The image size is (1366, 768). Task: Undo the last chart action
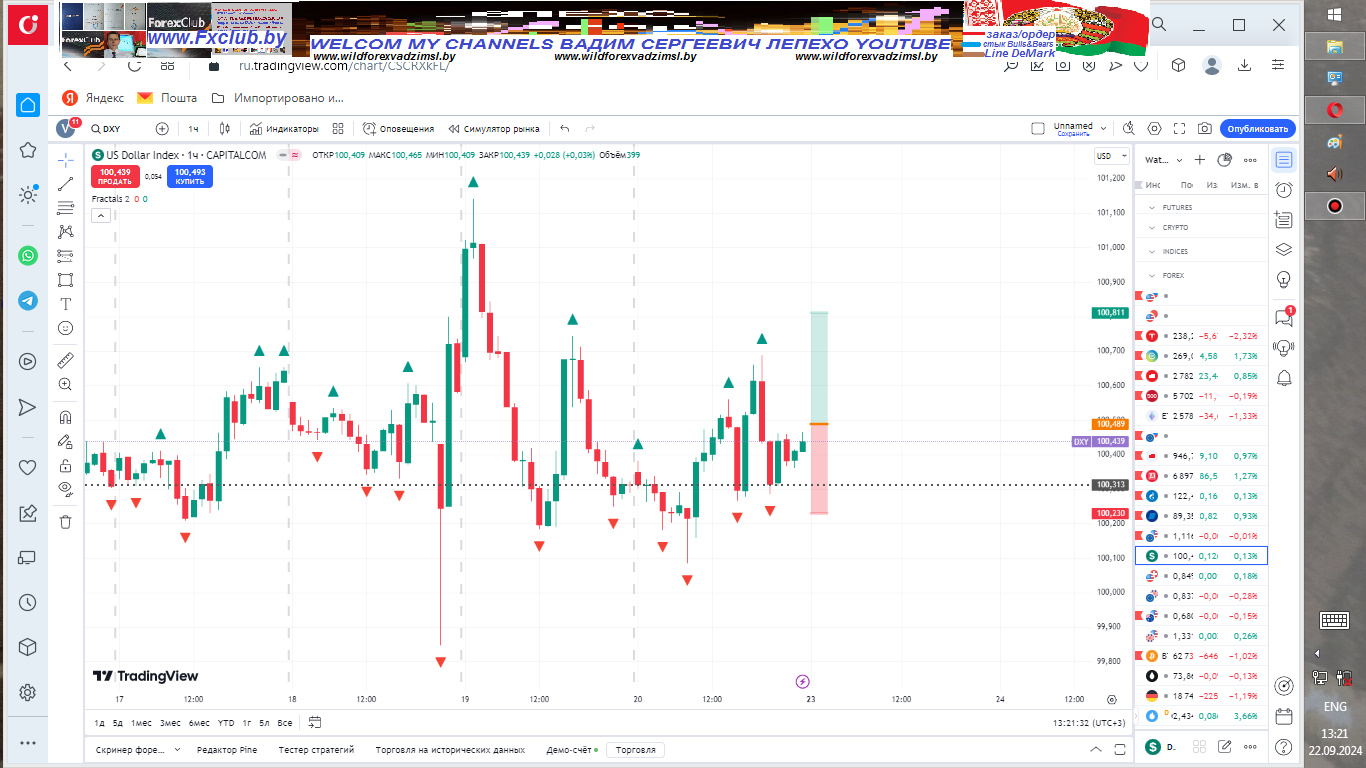click(x=565, y=129)
